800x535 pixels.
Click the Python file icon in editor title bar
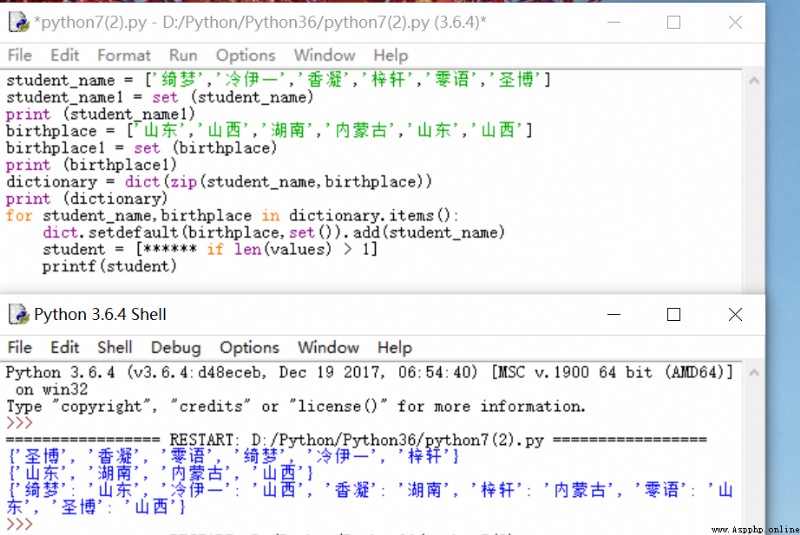[19, 22]
